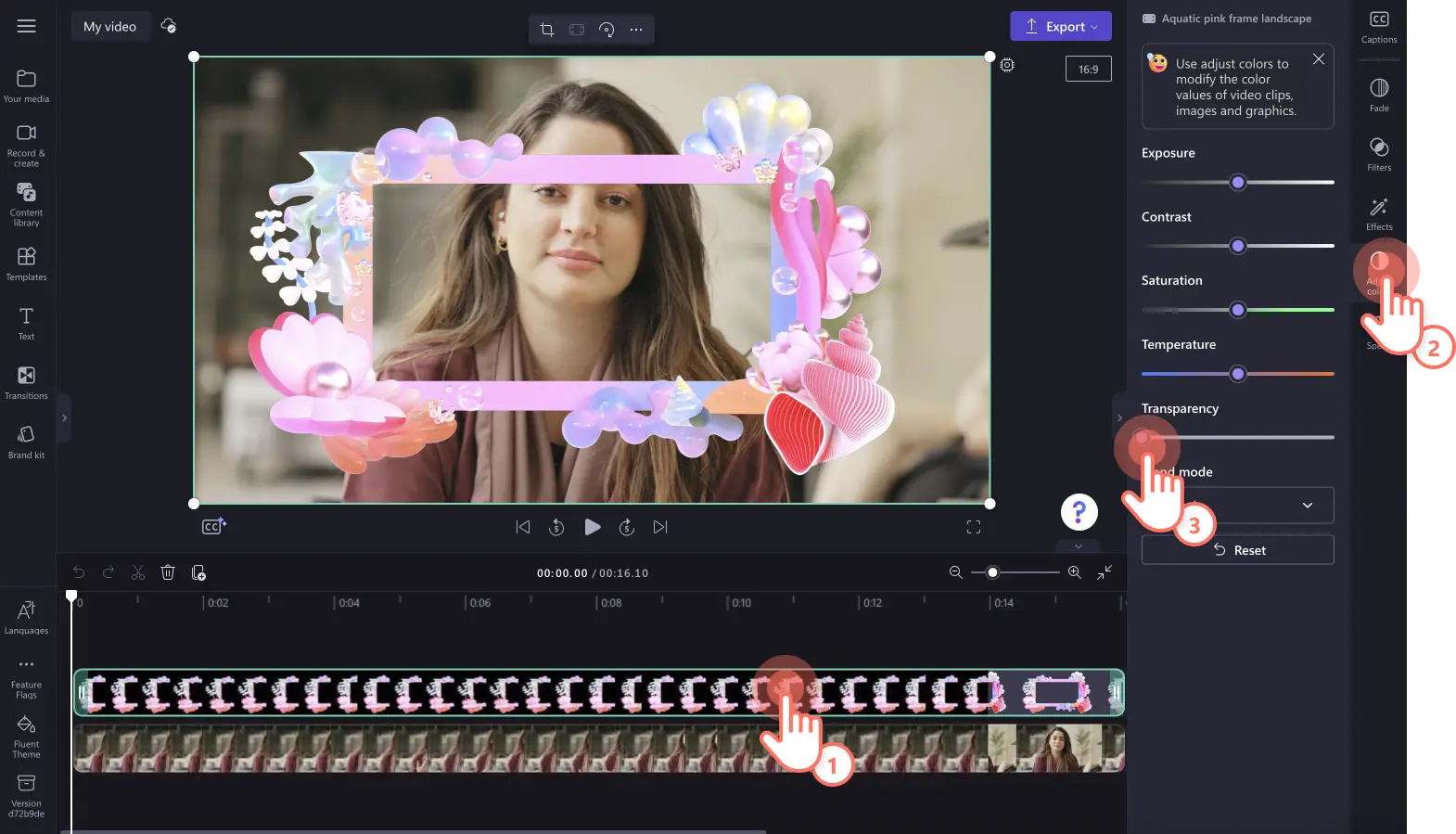Open the help question mark button
Viewport: 1456px width, 834px height.
pyautogui.click(x=1079, y=511)
